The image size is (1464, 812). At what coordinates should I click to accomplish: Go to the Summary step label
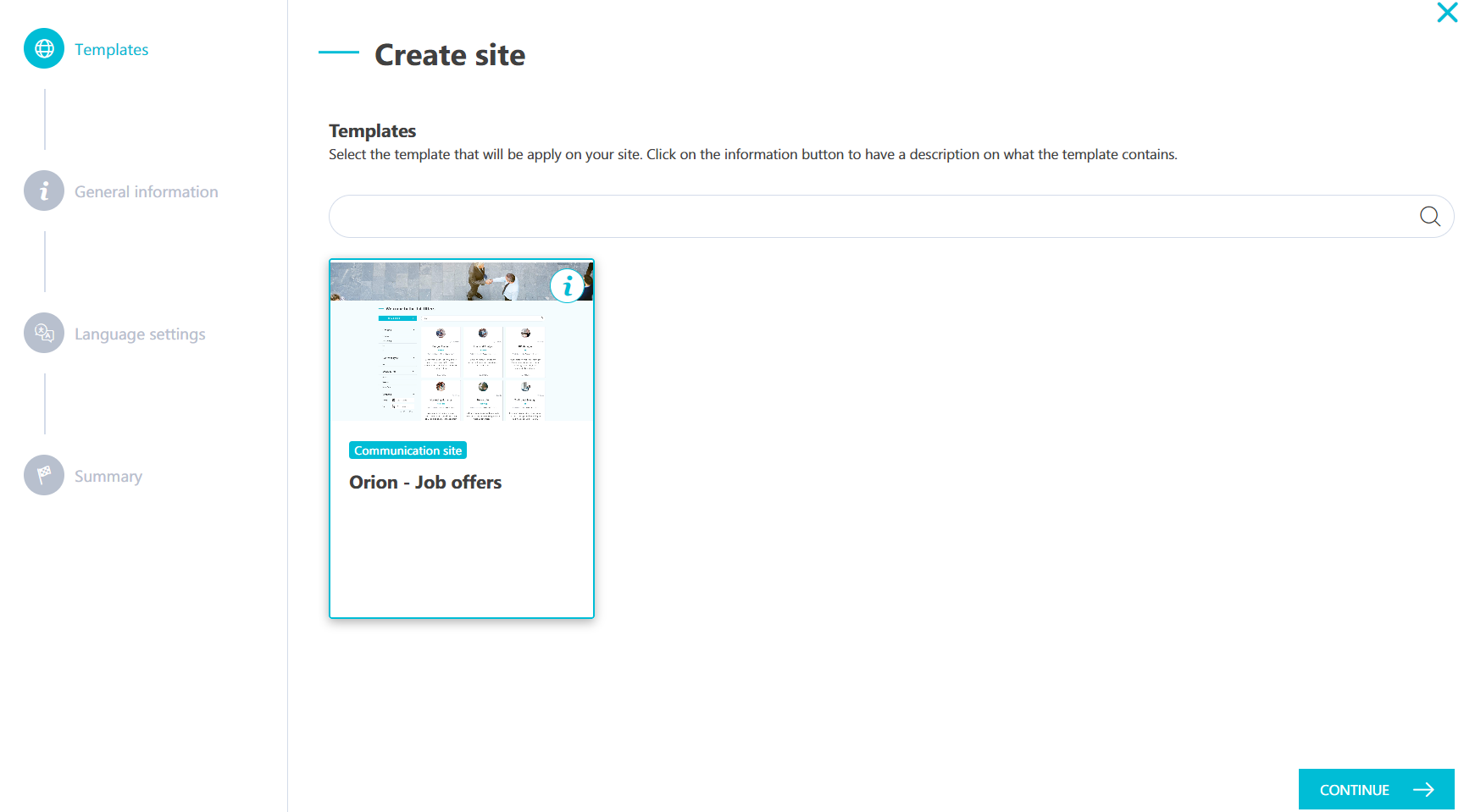pos(108,476)
